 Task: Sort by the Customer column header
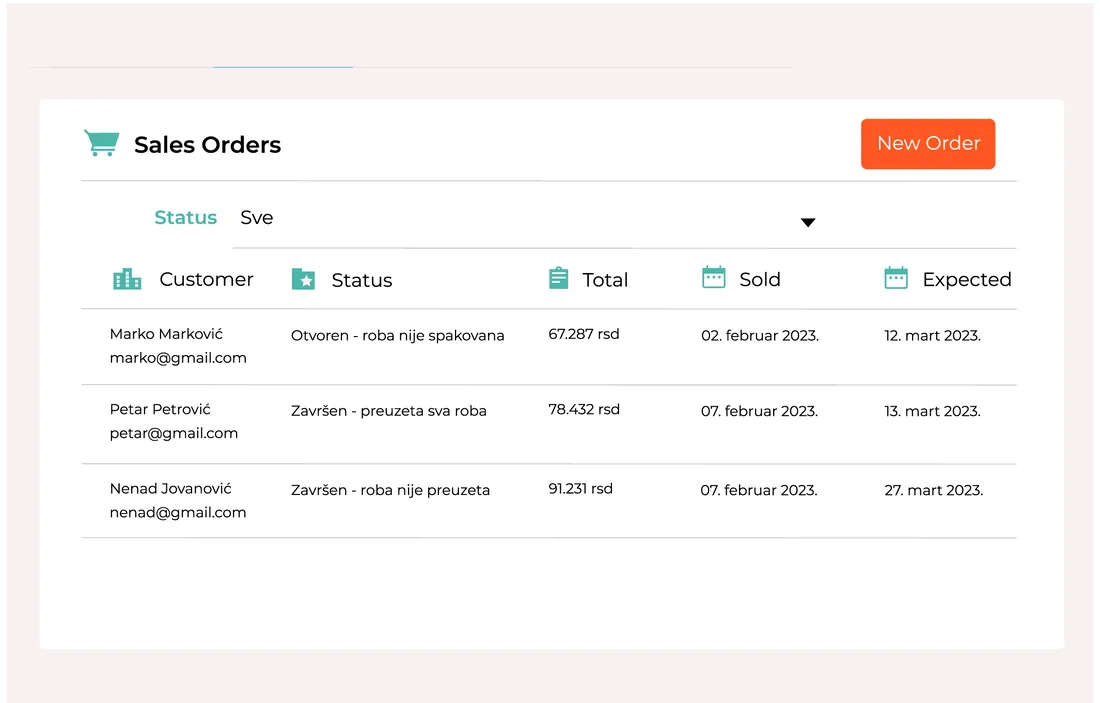point(206,279)
